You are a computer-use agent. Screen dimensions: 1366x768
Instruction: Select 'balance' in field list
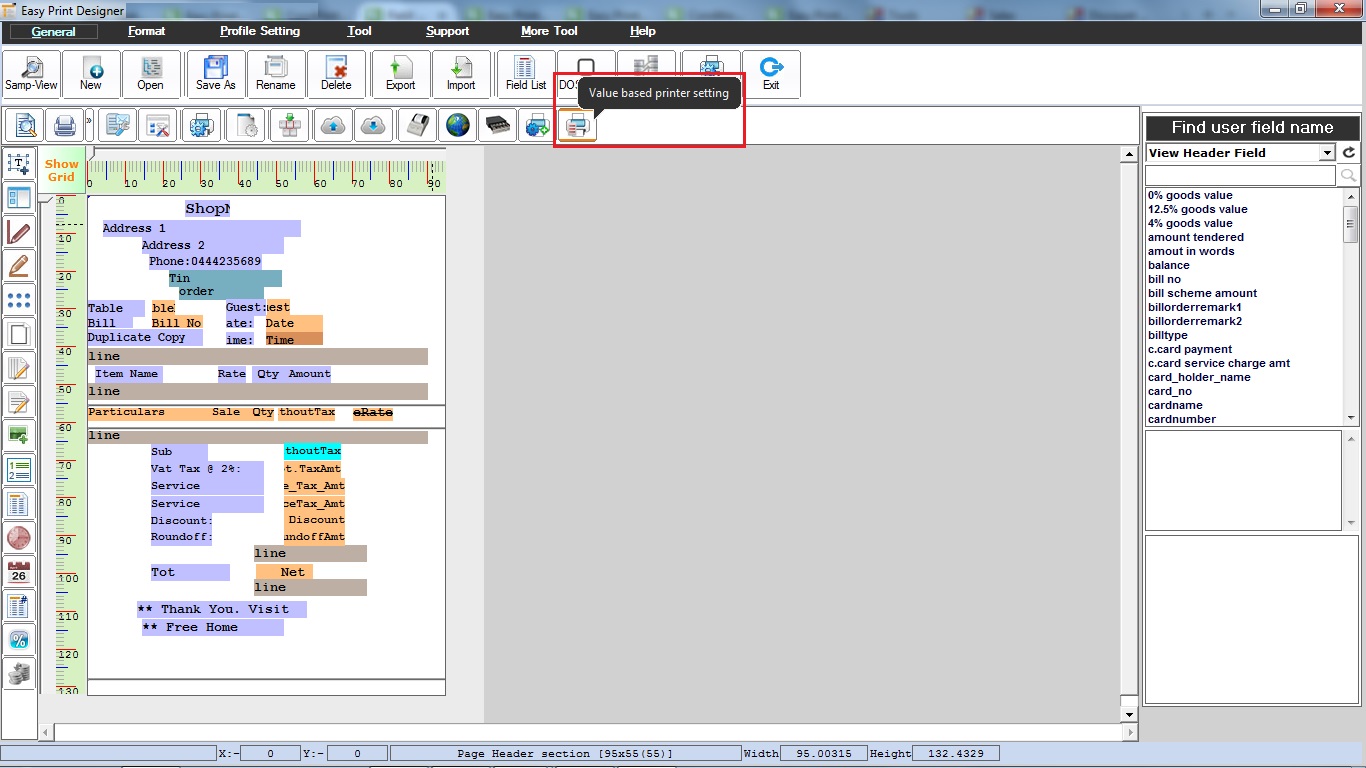[1169, 265]
